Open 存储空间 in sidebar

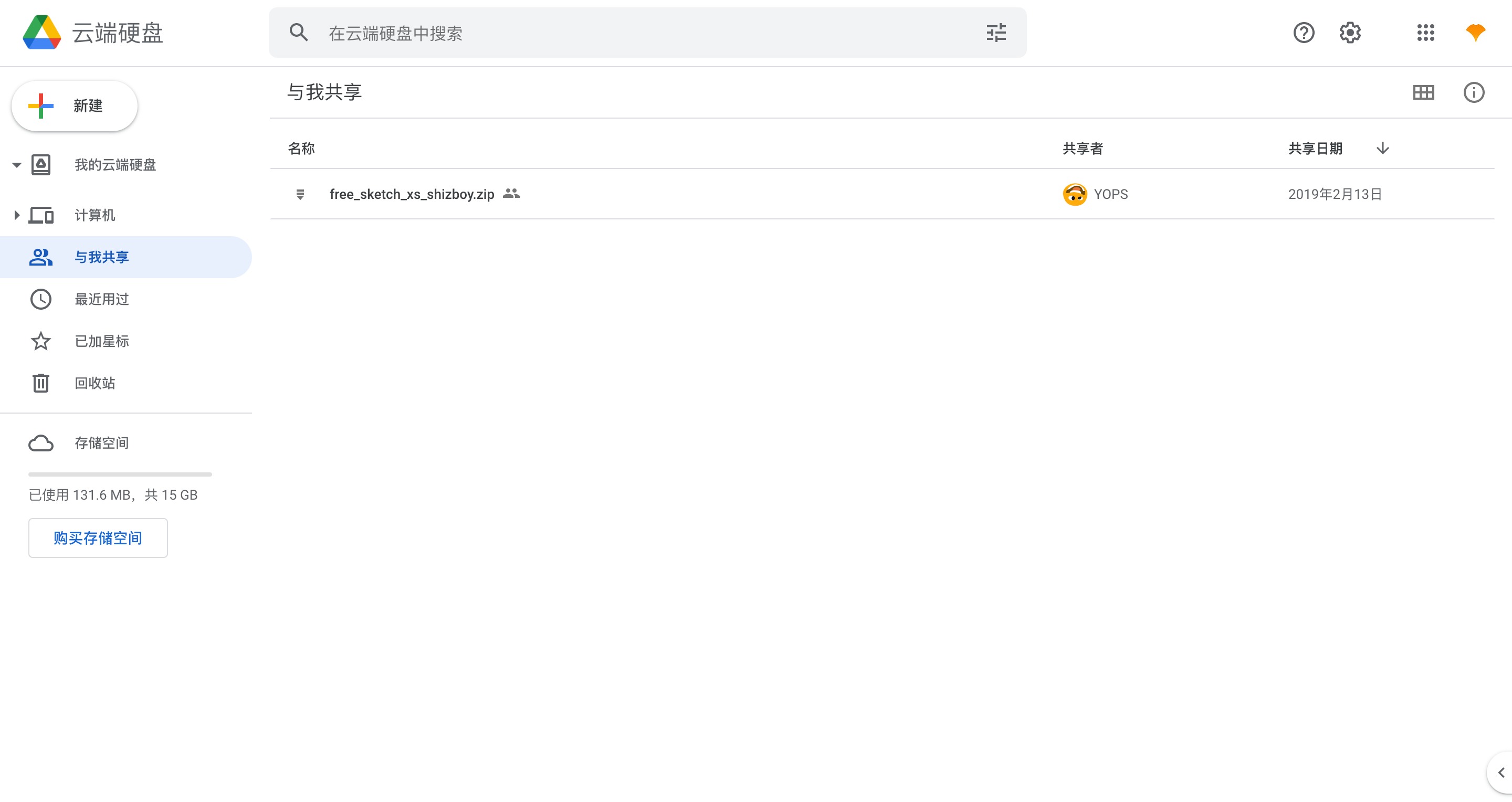point(101,443)
